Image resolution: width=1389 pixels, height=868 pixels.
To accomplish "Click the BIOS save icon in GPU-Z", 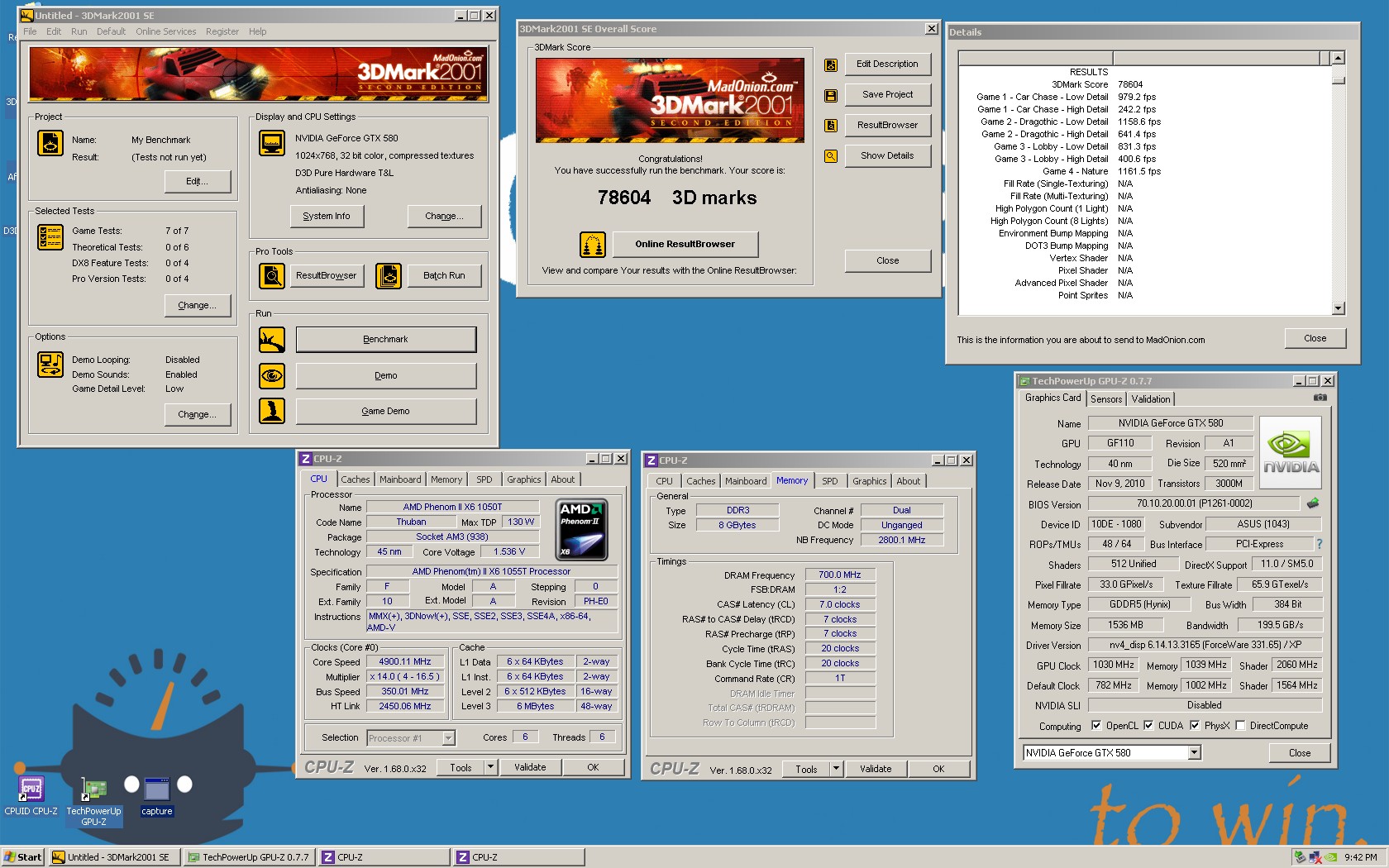I will [1313, 503].
